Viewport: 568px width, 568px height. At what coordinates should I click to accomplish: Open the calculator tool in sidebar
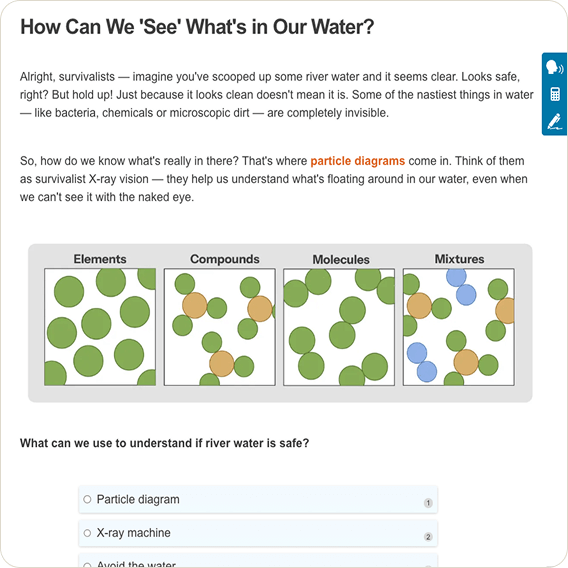(x=555, y=94)
